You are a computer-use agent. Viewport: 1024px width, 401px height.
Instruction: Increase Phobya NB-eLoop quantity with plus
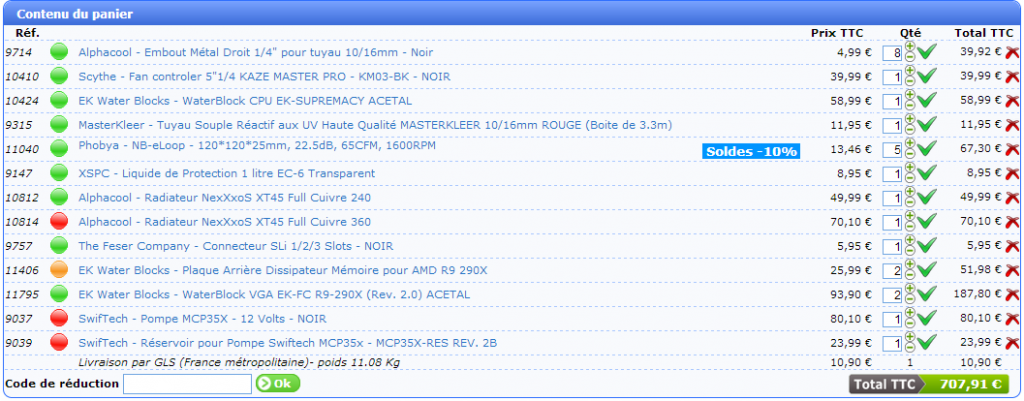[x=910, y=144]
